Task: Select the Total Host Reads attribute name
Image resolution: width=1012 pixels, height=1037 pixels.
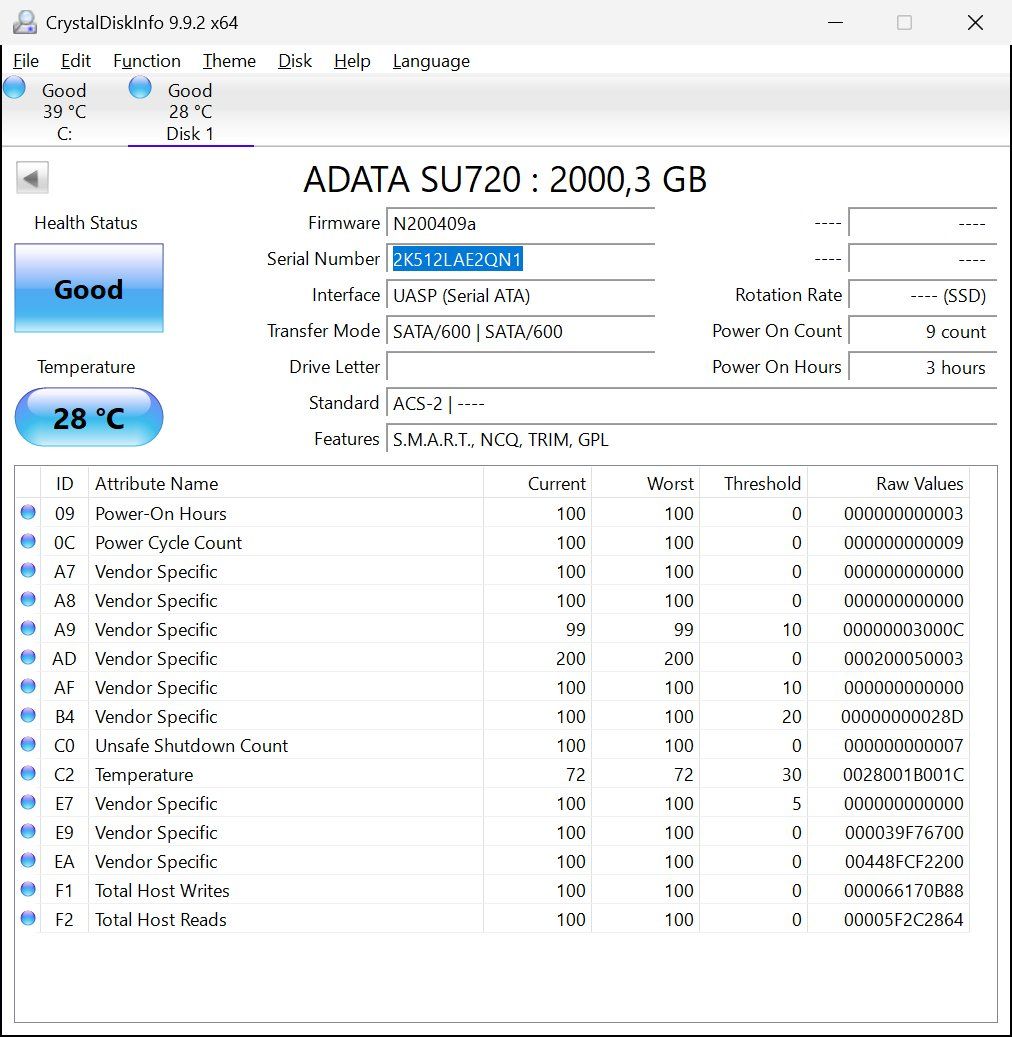Action: click(161, 920)
